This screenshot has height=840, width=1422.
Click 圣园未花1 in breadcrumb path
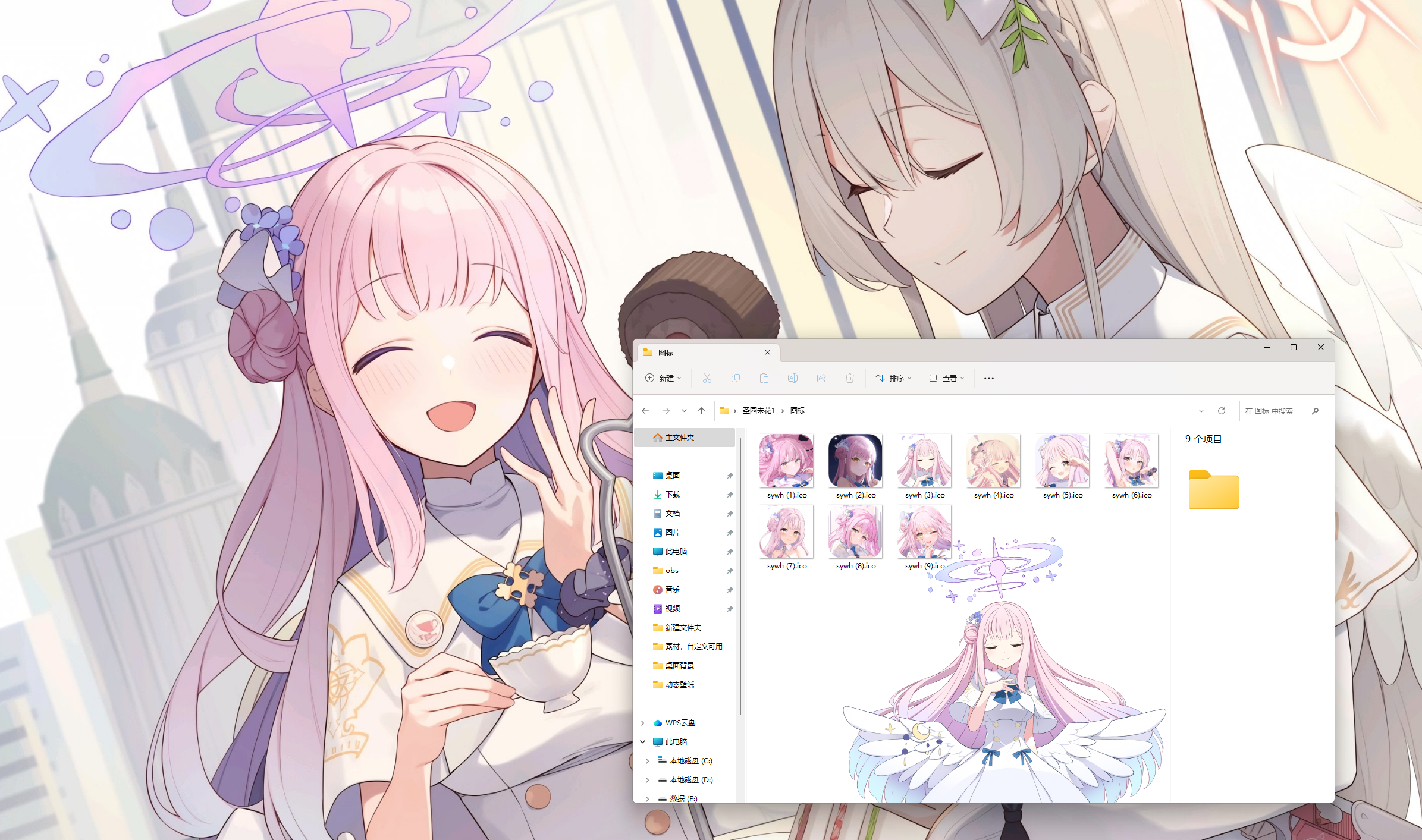tap(758, 411)
